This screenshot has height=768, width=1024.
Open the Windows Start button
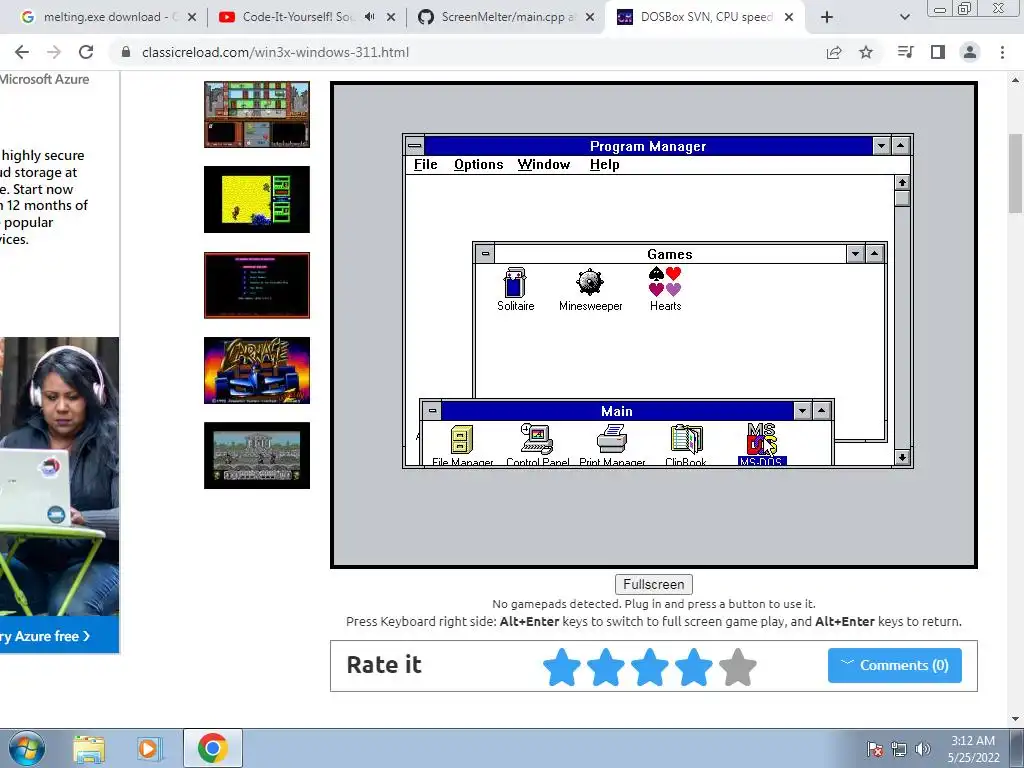tap(27, 748)
